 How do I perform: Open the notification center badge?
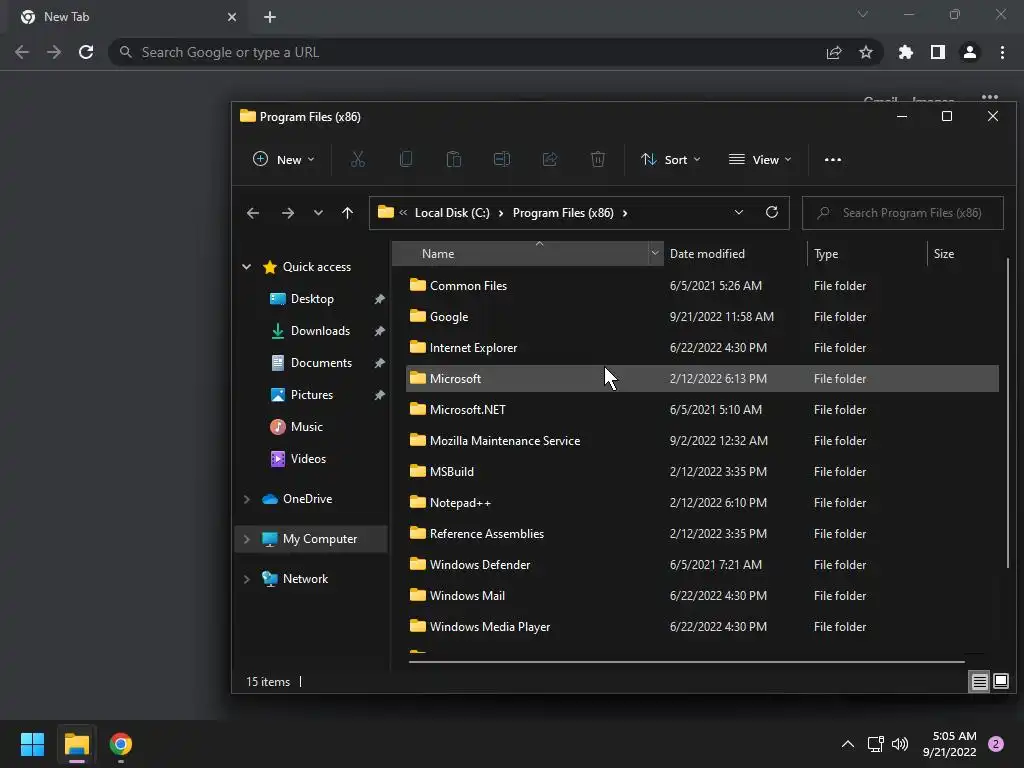pos(995,744)
